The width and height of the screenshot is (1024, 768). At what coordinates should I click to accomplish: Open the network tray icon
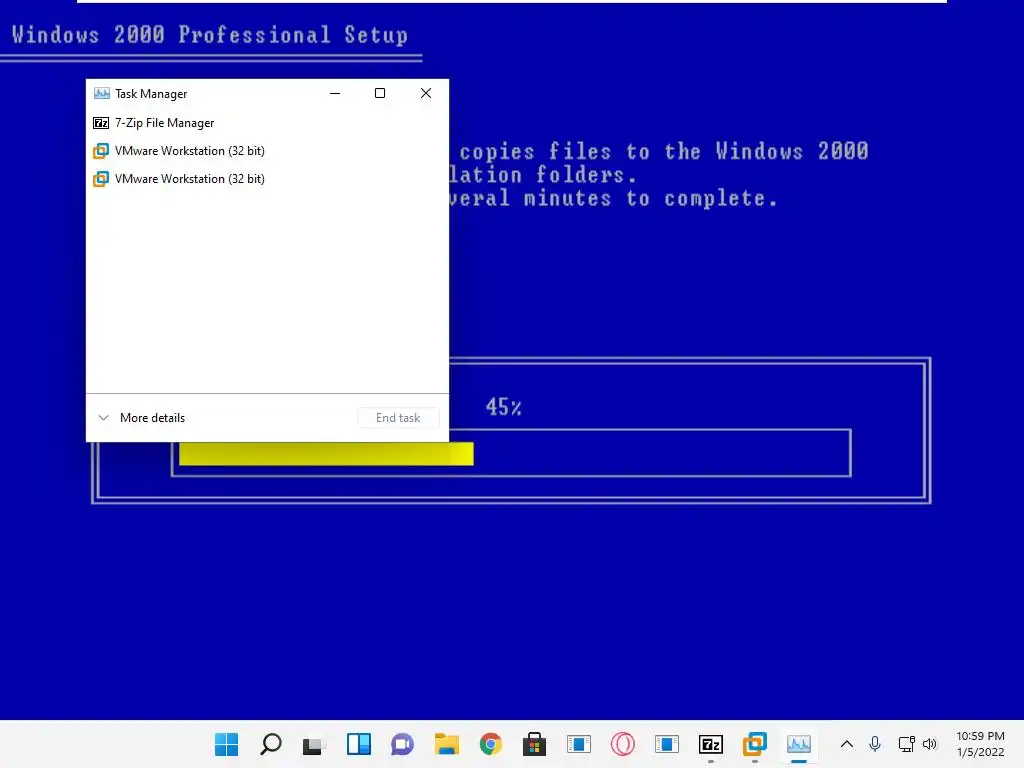(906, 744)
